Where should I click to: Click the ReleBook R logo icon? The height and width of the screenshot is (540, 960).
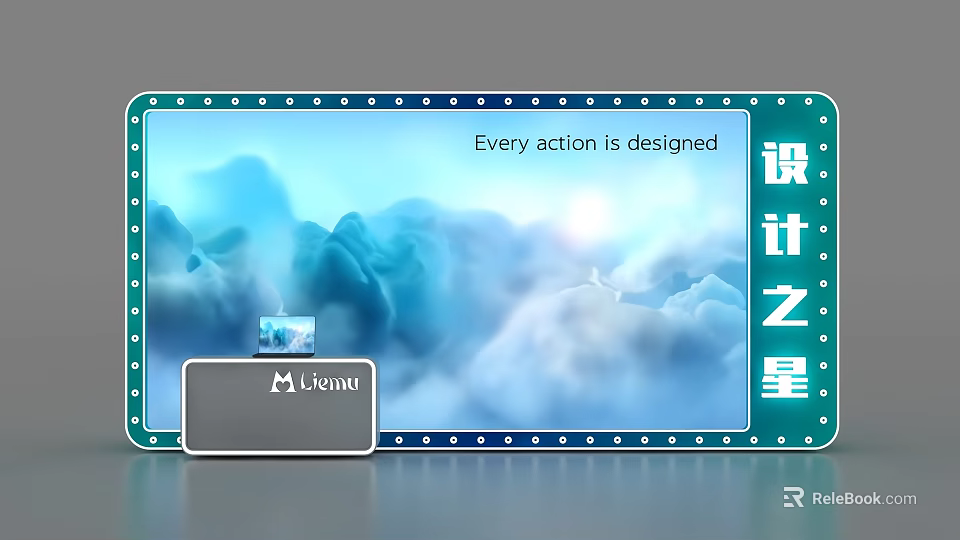[x=793, y=498]
